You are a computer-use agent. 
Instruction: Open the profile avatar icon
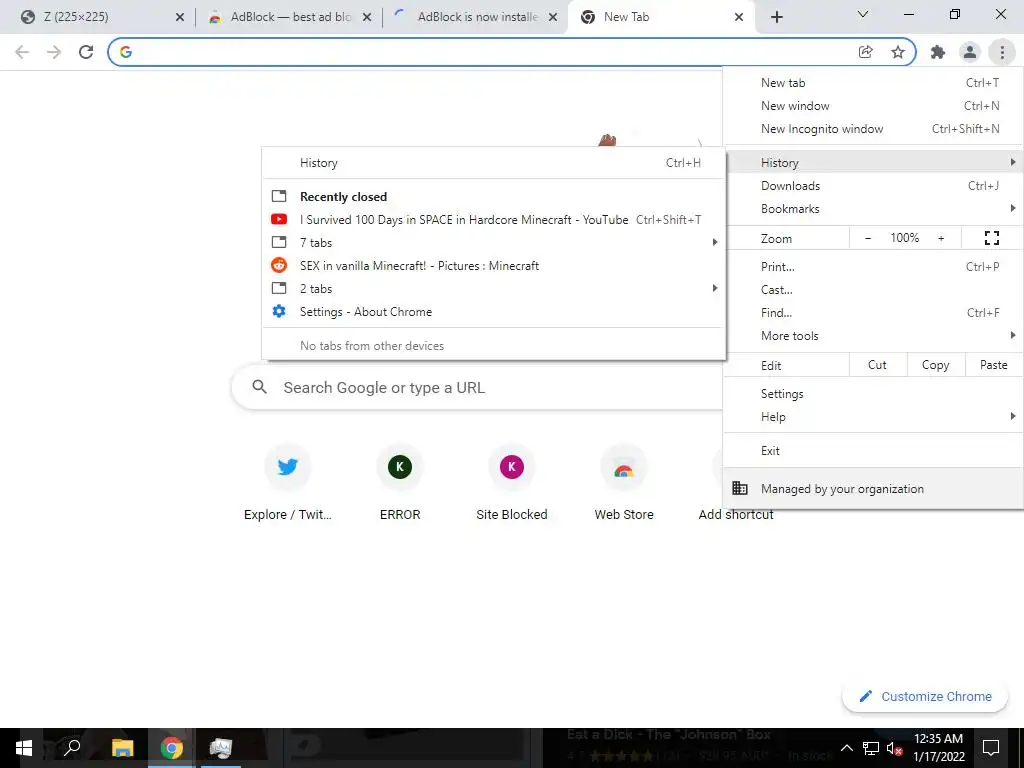(970, 52)
